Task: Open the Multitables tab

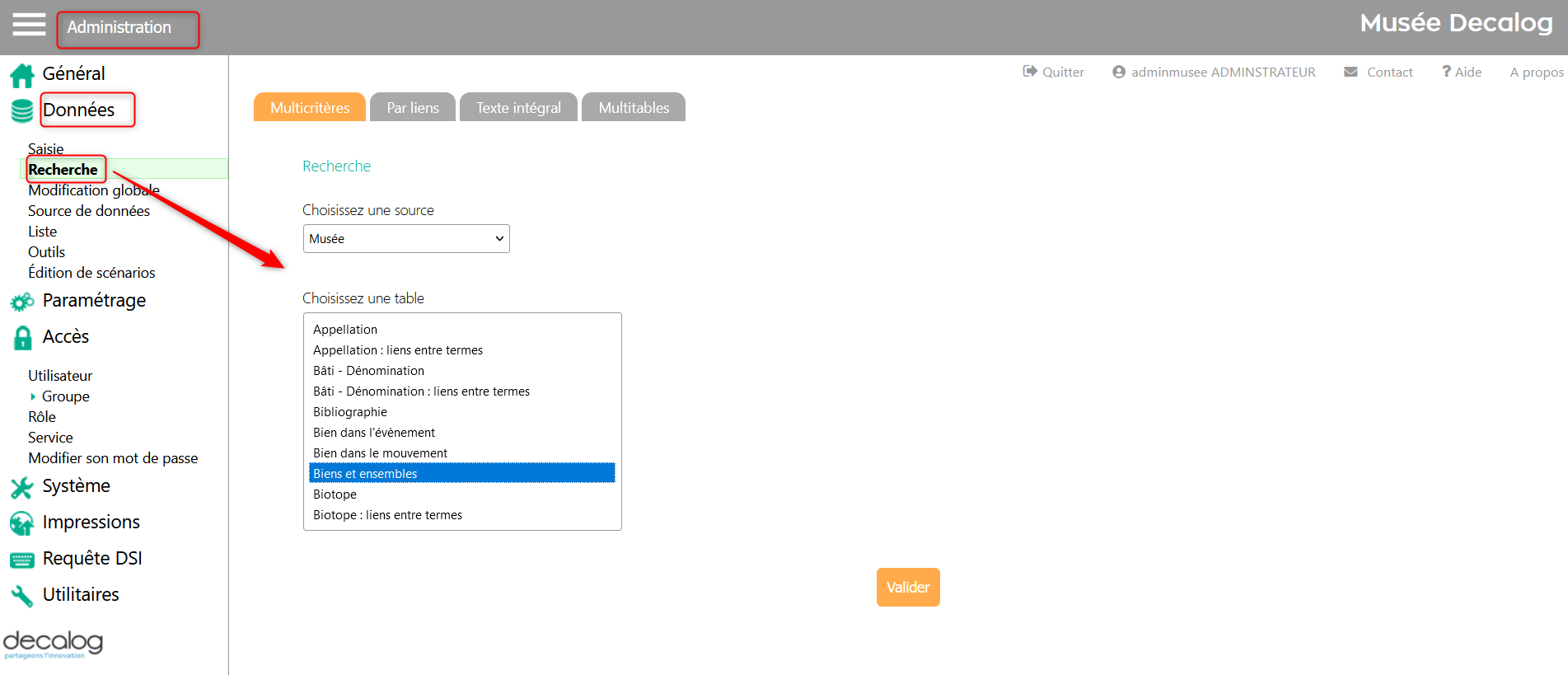Action: pos(634,108)
